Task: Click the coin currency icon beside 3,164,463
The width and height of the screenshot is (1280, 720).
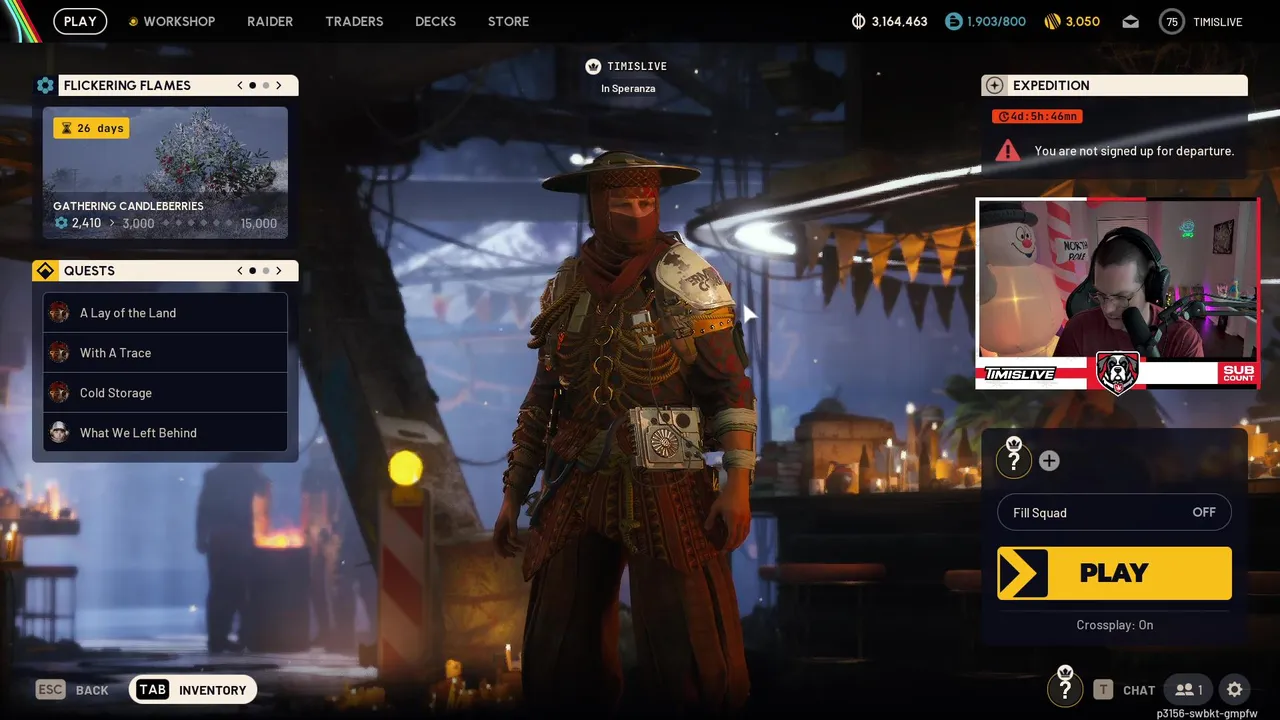Action: pos(858,21)
